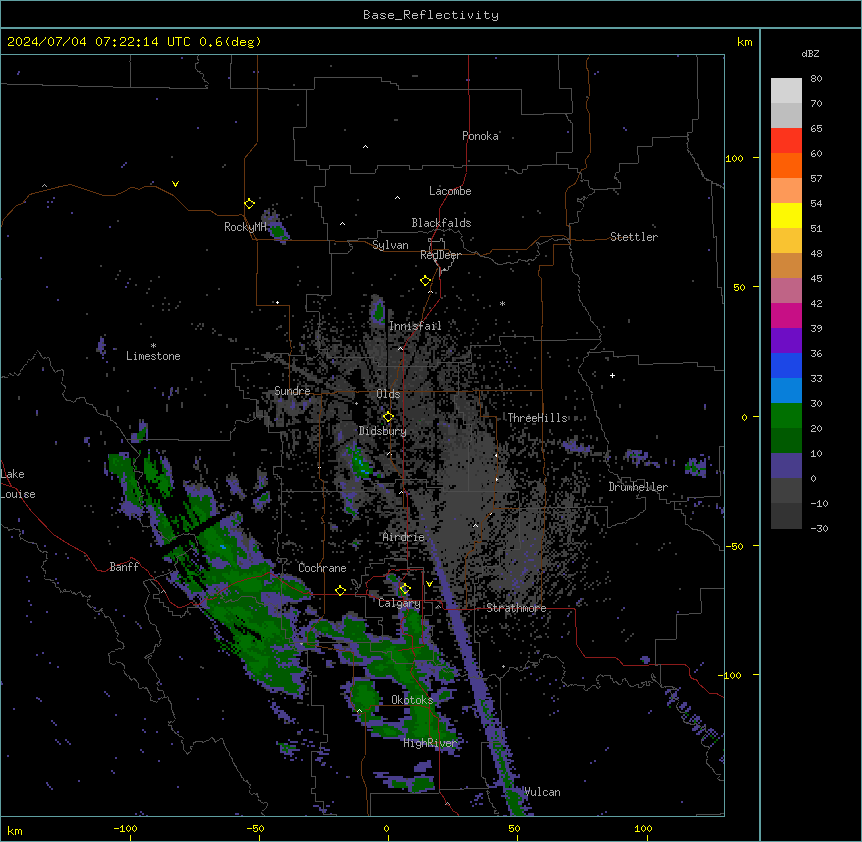Select the Ponoka city label
This screenshot has width=862, height=842.
pyautogui.click(x=480, y=136)
